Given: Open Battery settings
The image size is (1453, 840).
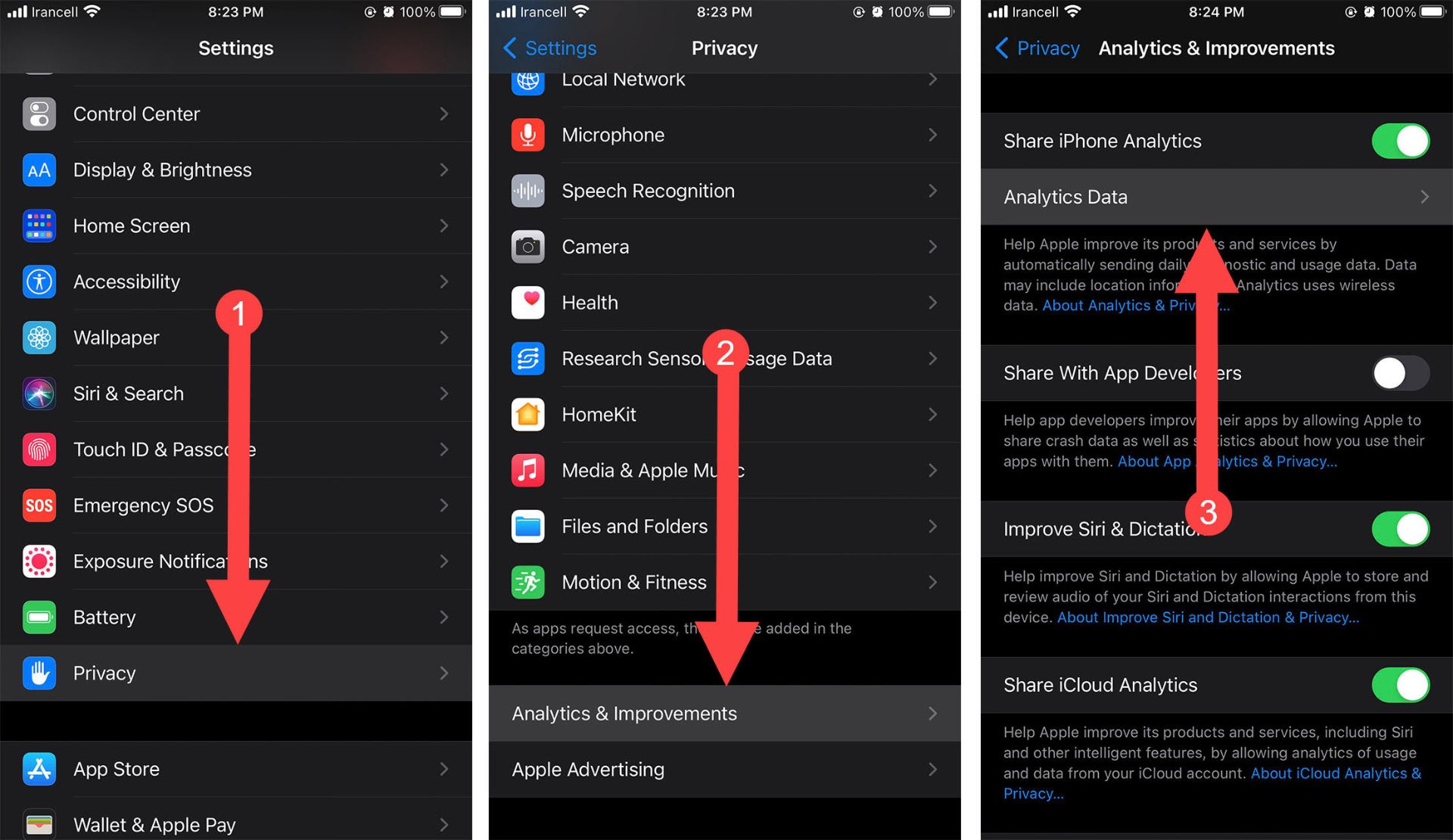Looking at the screenshot, I should tap(234, 617).
